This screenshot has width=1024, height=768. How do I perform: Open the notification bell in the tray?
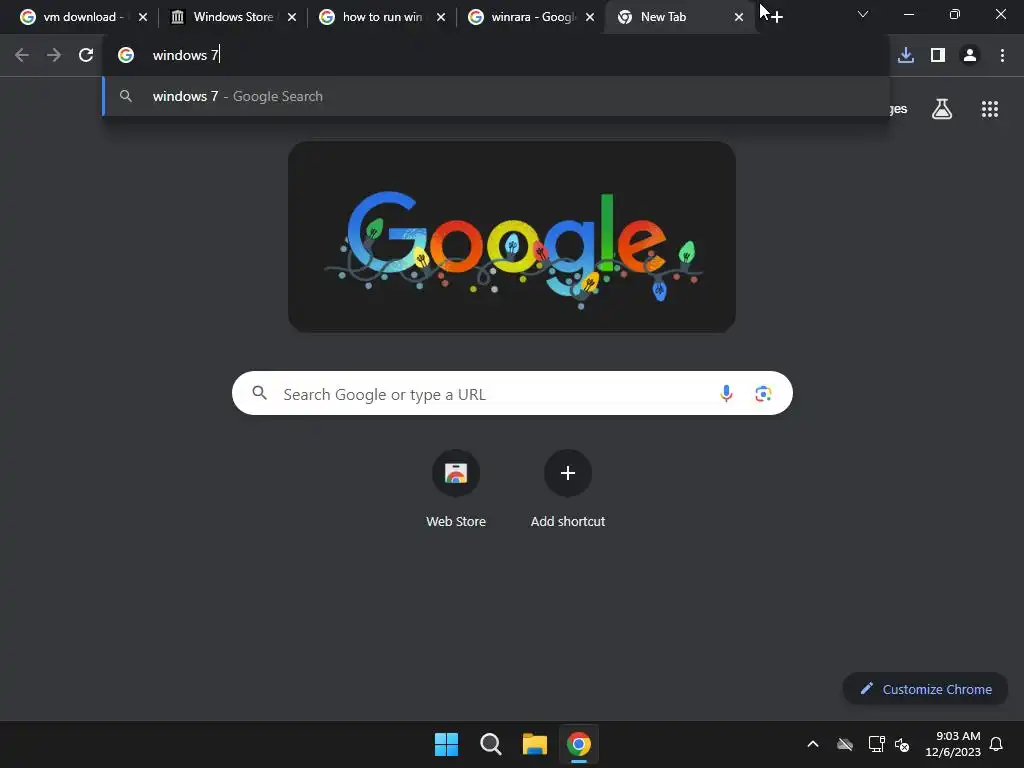(x=996, y=744)
